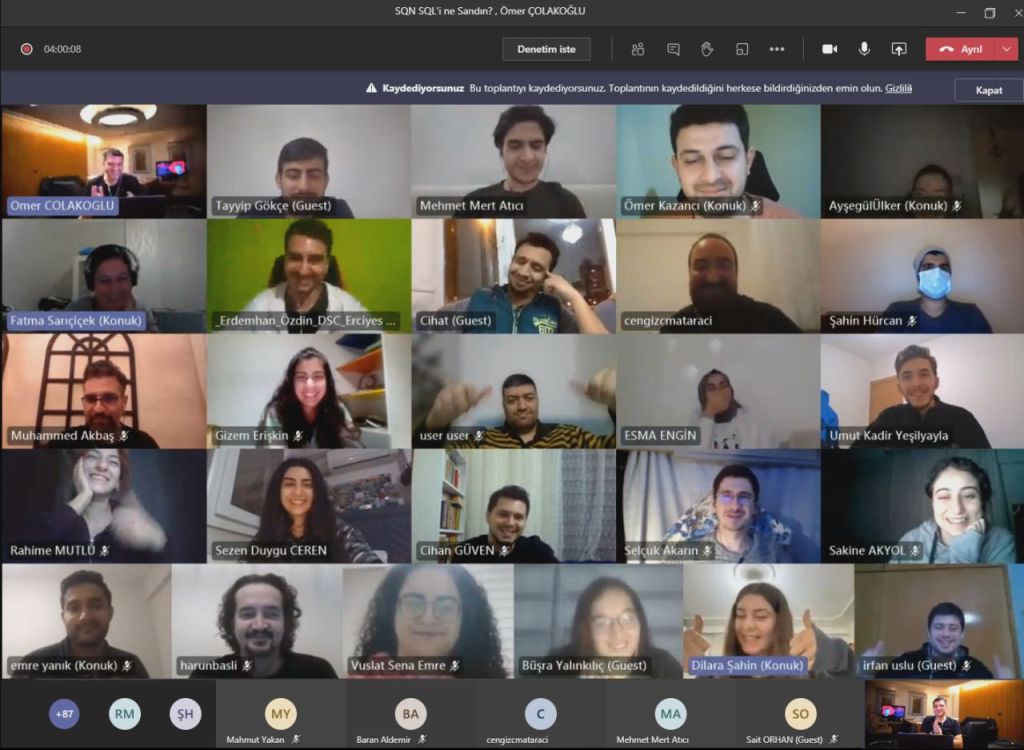1024x750 pixels.
Task: Click the red recording indicator icon
Action: point(26,49)
